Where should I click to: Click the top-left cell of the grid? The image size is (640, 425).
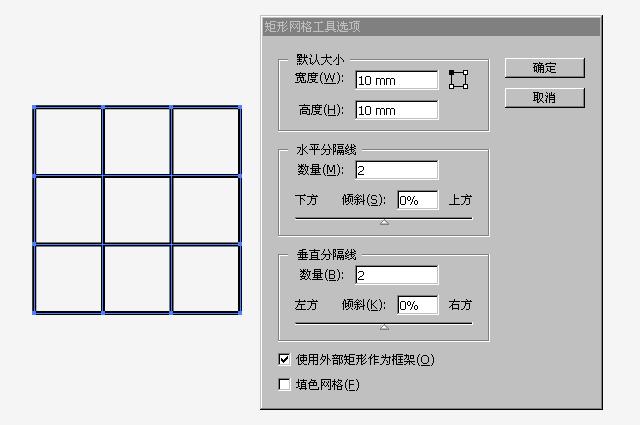[68, 141]
